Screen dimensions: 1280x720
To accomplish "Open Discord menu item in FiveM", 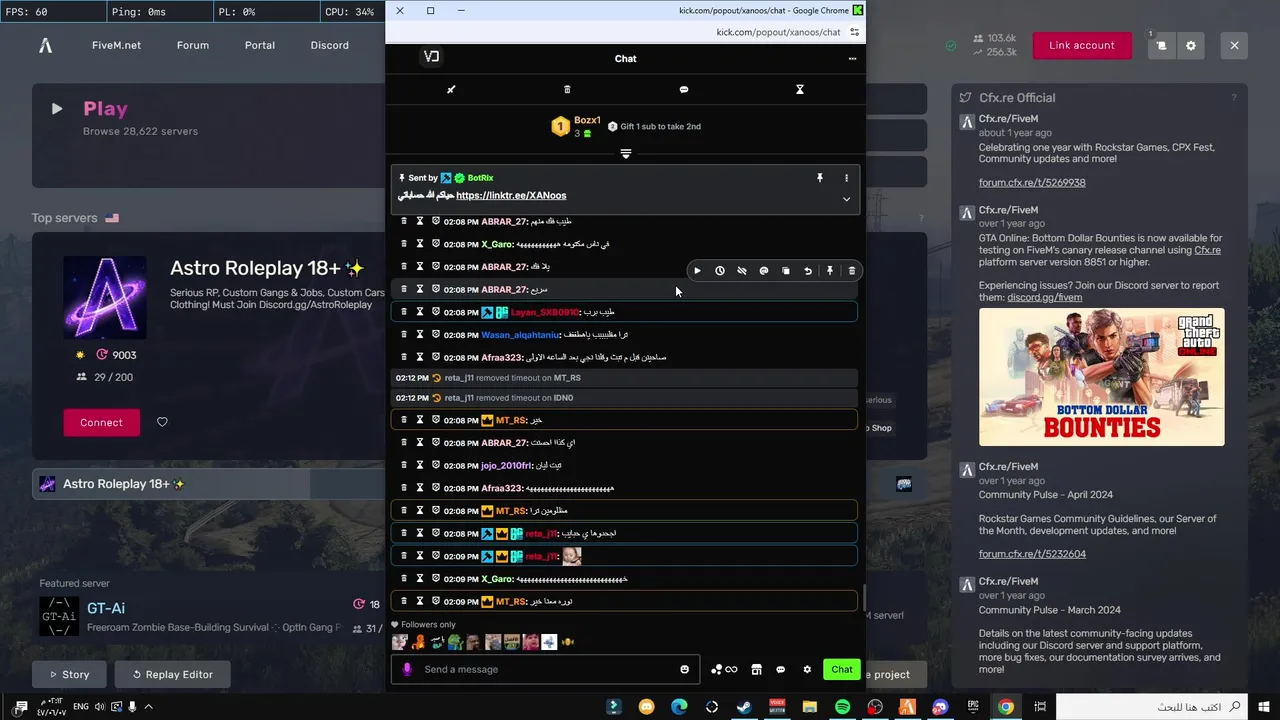I will [330, 45].
